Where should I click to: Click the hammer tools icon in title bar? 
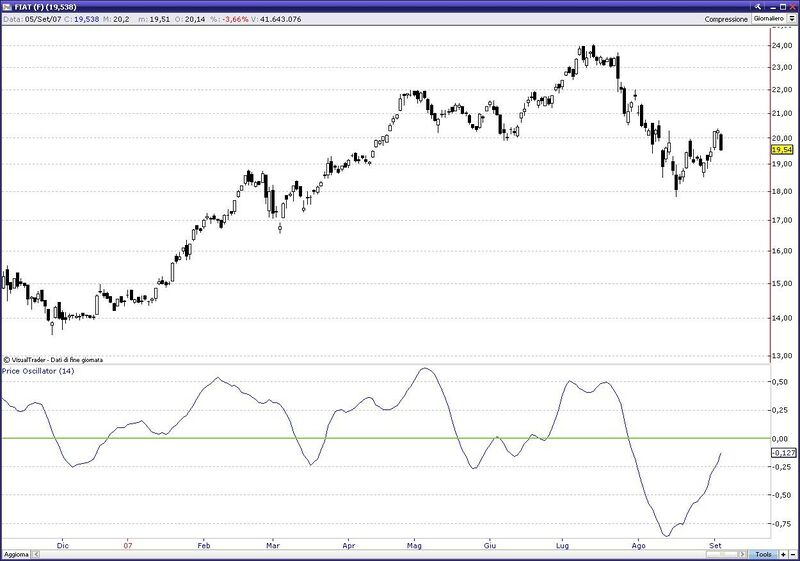(x=757, y=6)
